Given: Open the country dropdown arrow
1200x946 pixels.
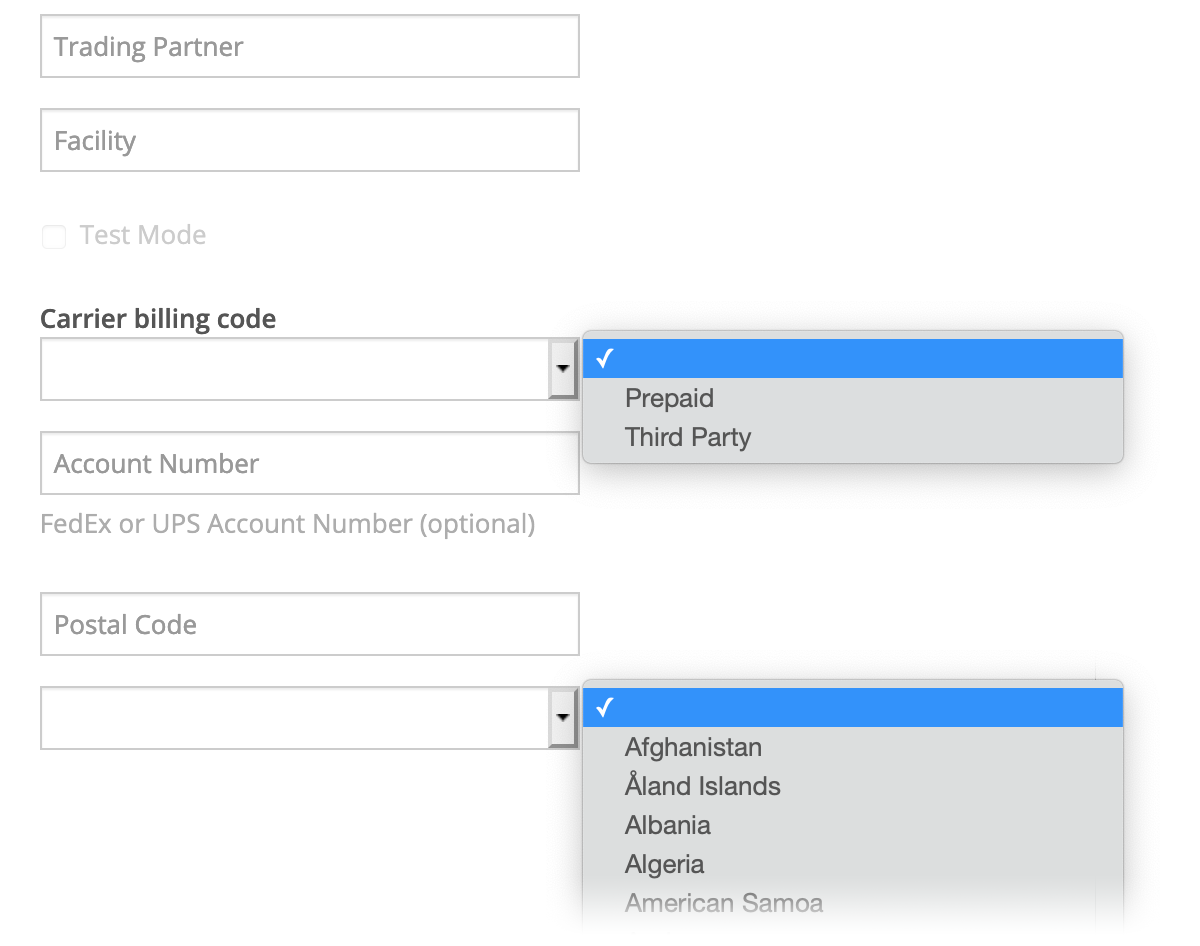Looking at the screenshot, I should (x=563, y=718).
